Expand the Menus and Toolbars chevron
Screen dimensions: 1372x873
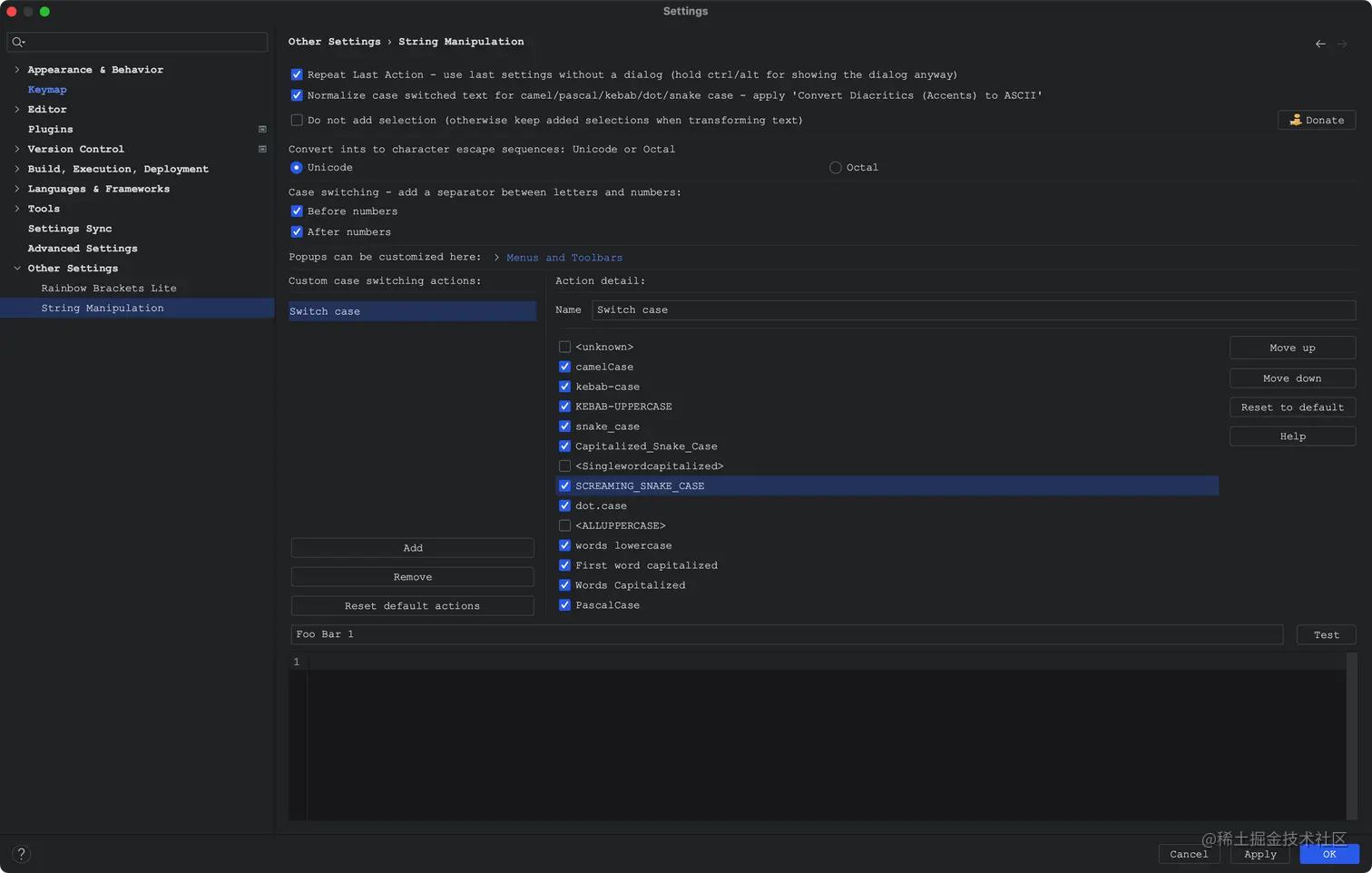coord(496,258)
